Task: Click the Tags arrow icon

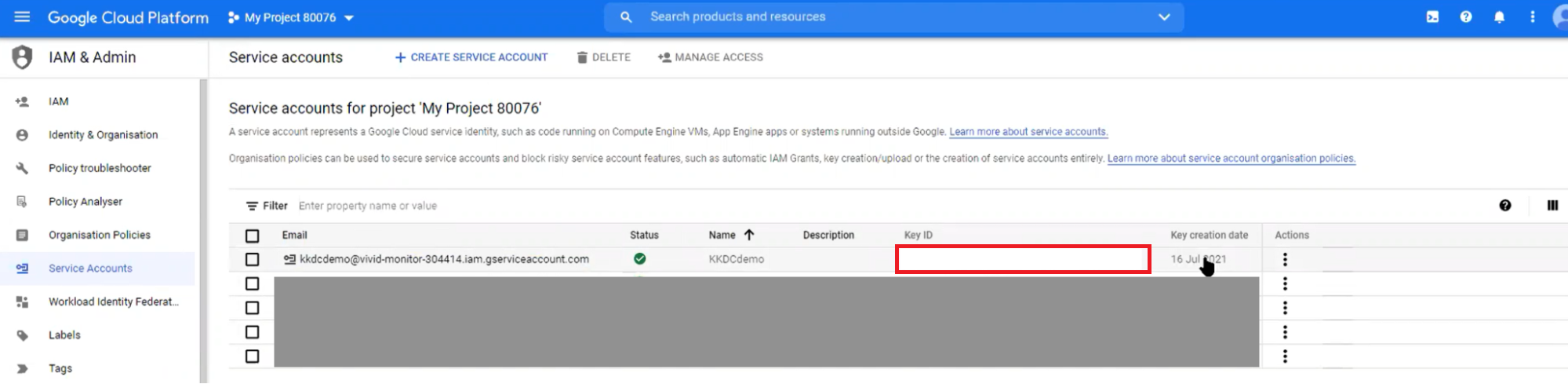Action: 22,368
